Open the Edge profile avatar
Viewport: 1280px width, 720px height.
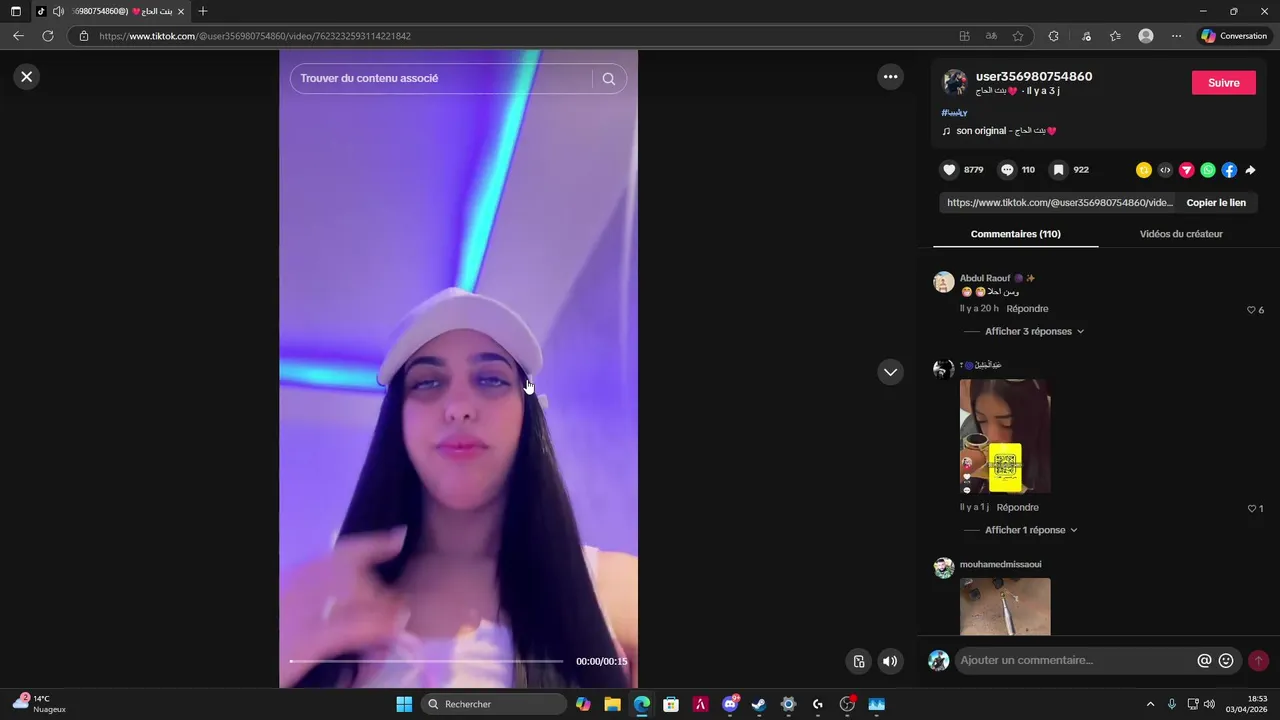coord(1146,36)
